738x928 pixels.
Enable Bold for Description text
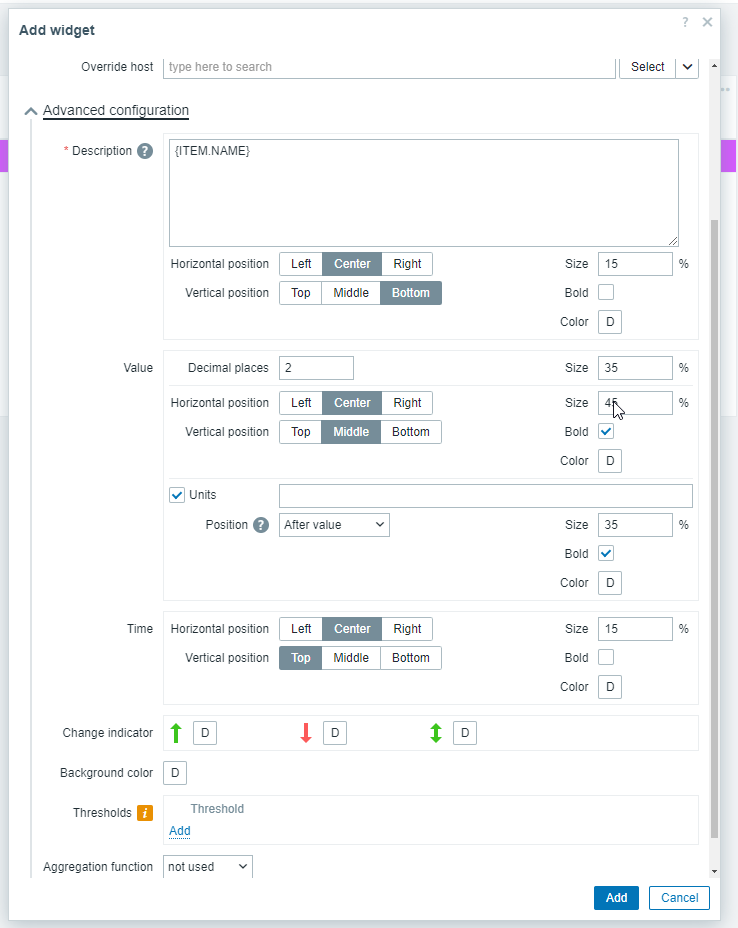[606, 292]
